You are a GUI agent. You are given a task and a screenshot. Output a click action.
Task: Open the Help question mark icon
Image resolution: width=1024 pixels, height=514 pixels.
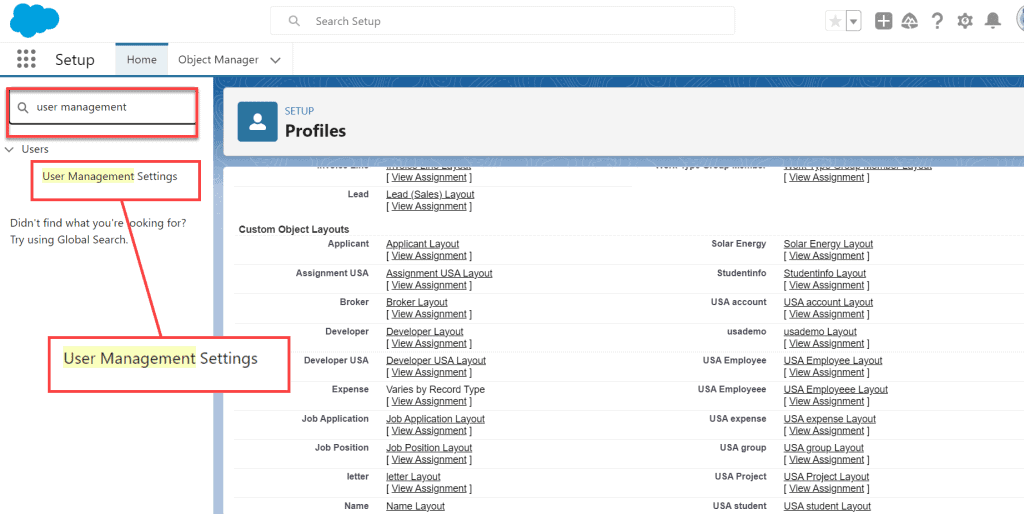tap(937, 21)
